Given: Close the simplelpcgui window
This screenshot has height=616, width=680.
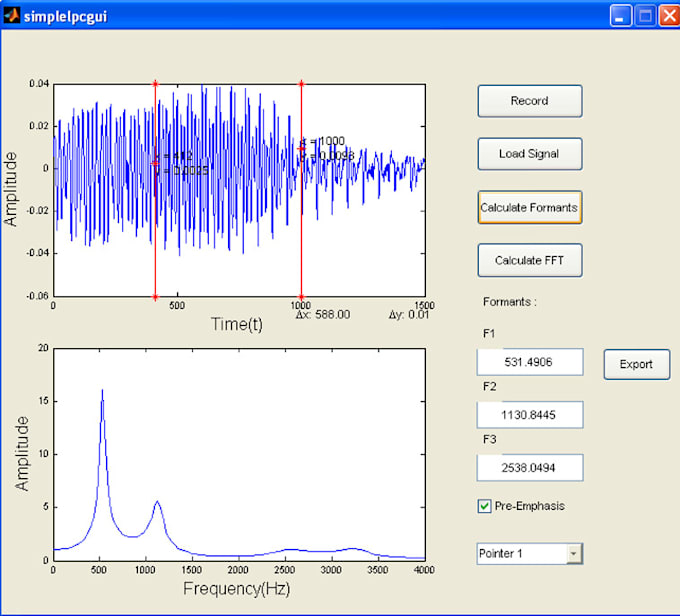Looking at the screenshot, I should tap(669, 16).
